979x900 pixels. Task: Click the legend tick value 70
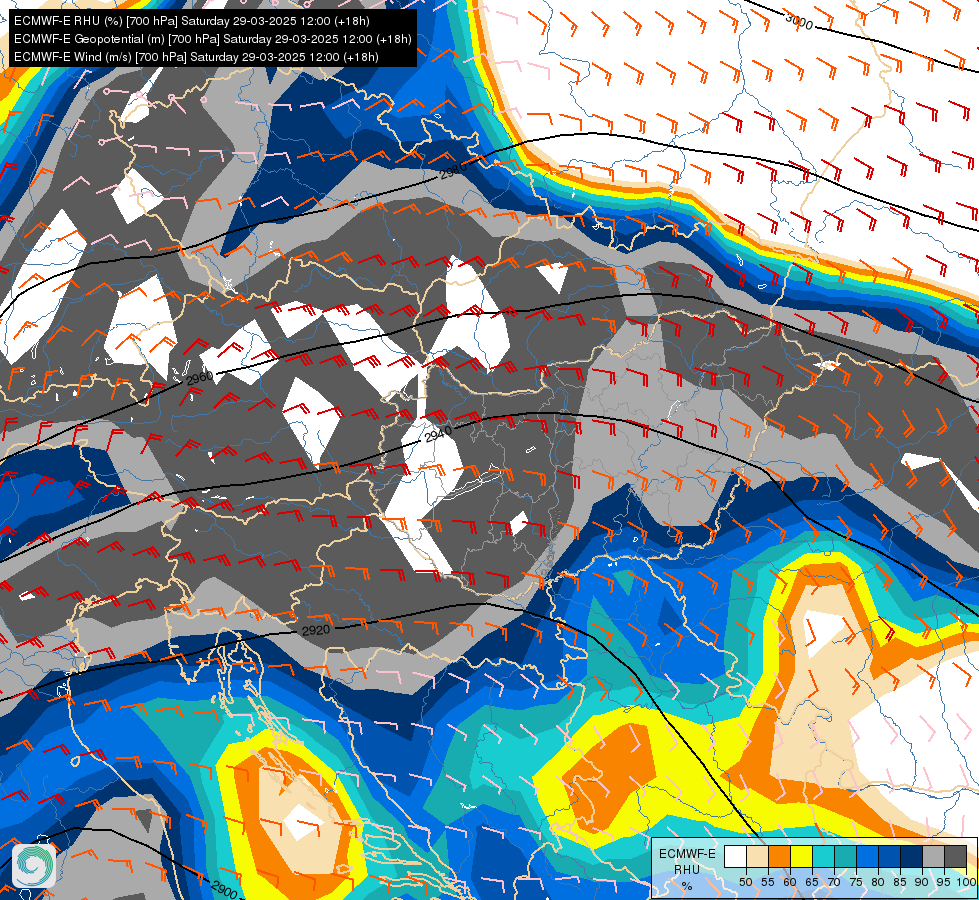tap(834, 882)
